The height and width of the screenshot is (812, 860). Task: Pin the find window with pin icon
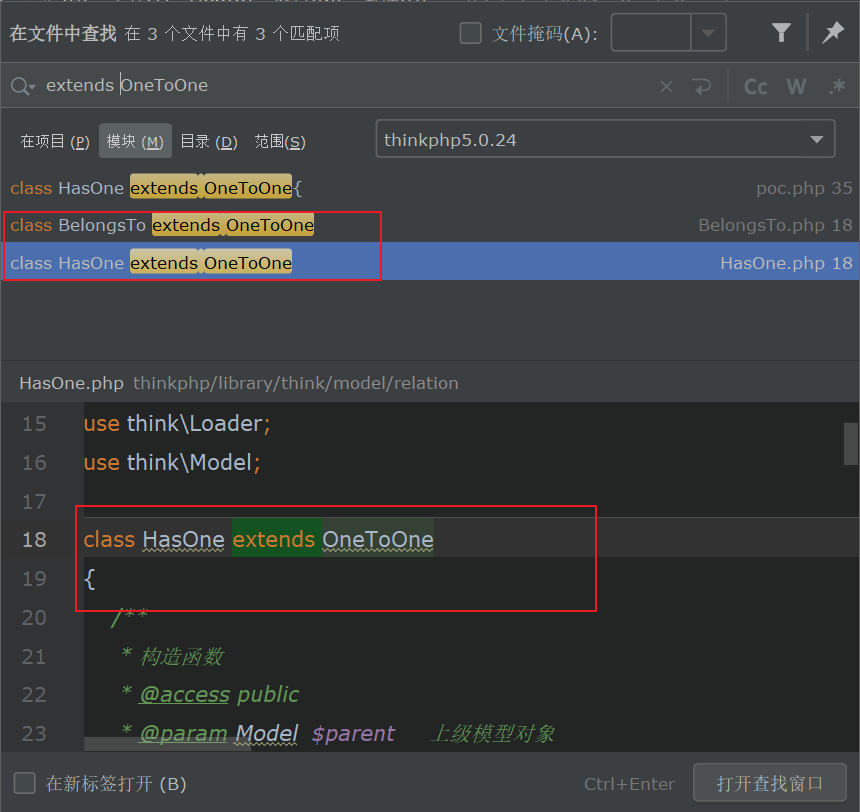(832, 33)
